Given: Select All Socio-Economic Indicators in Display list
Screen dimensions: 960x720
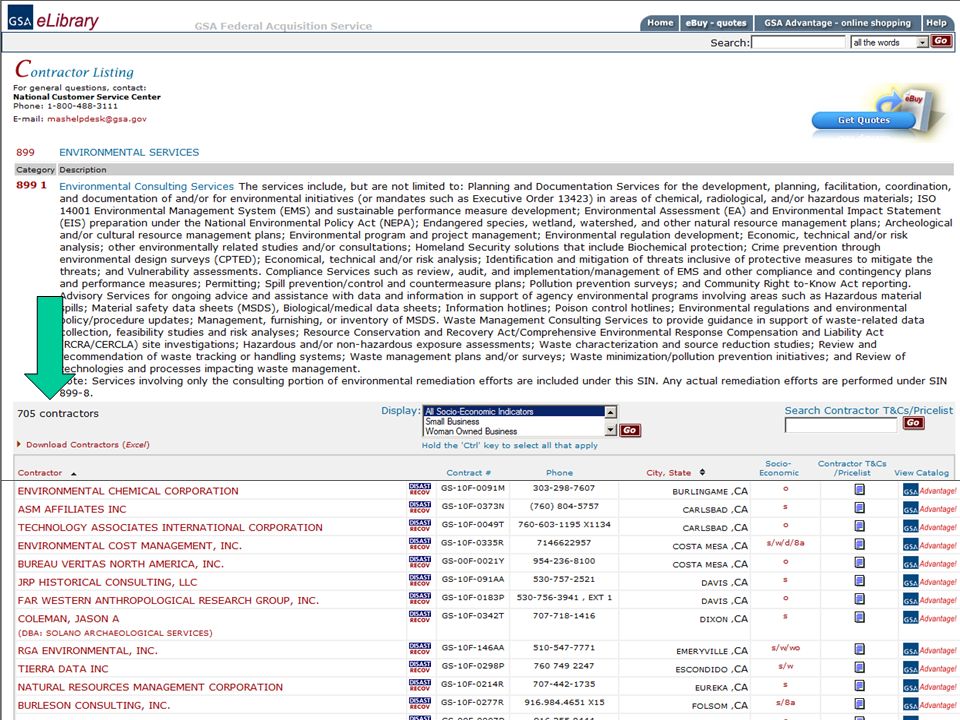Looking at the screenshot, I should 513,411.
